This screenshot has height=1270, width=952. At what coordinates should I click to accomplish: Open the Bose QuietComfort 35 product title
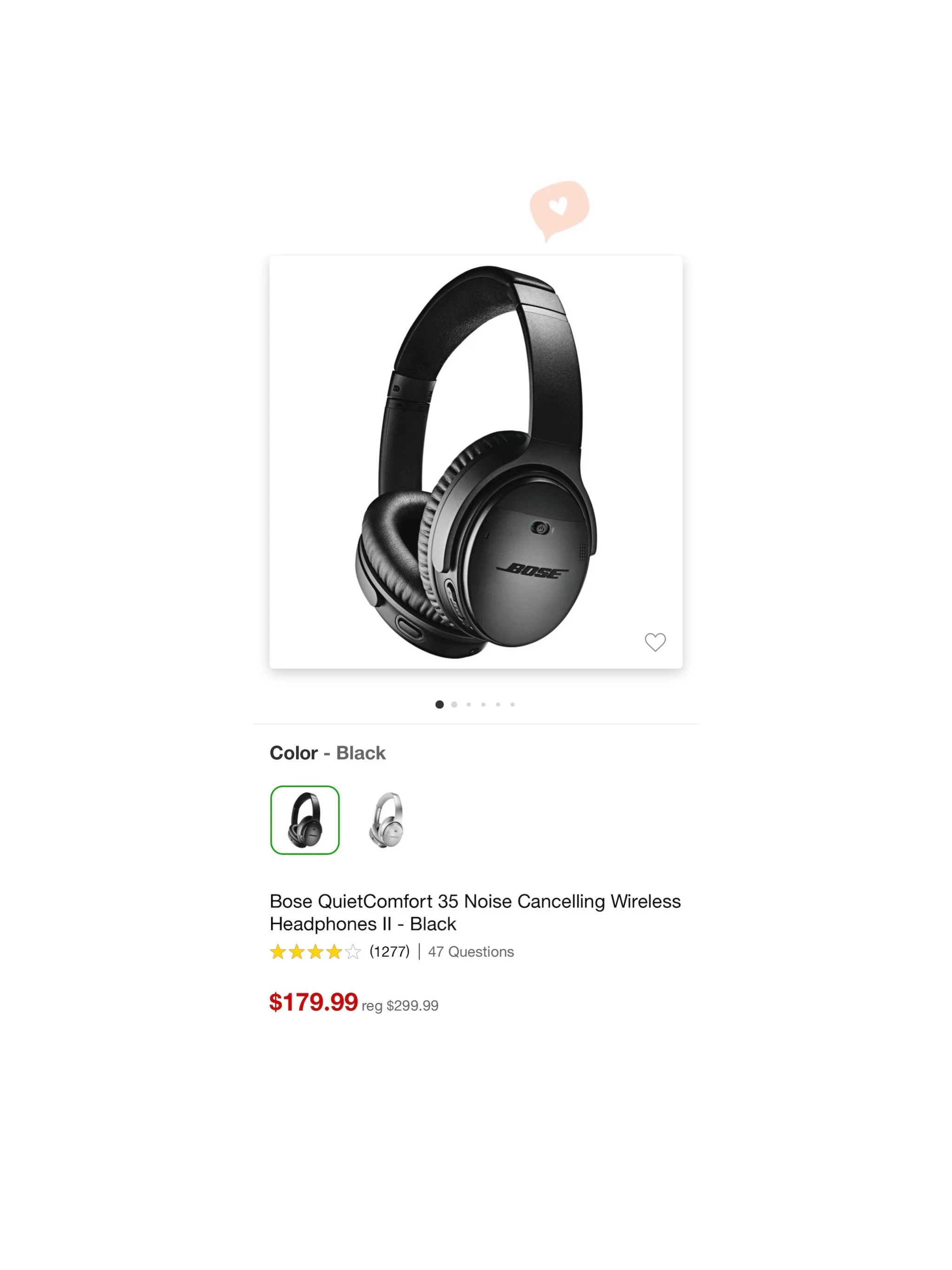(x=475, y=913)
